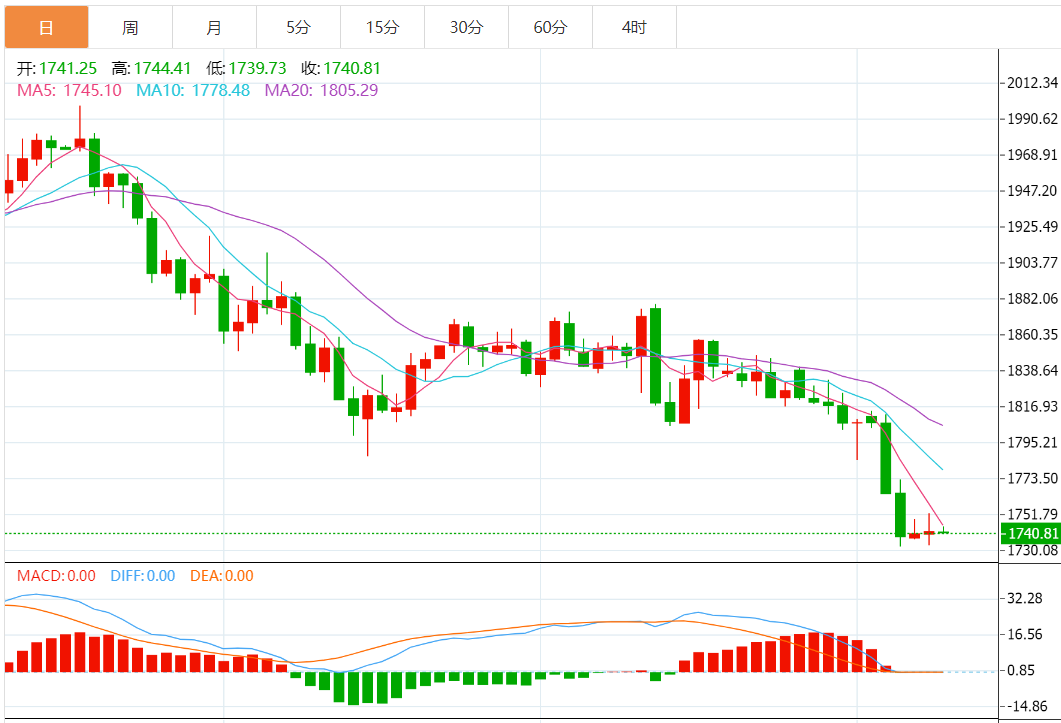
Task: Click the 1795.21 price axis label
Action: [1033, 442]
